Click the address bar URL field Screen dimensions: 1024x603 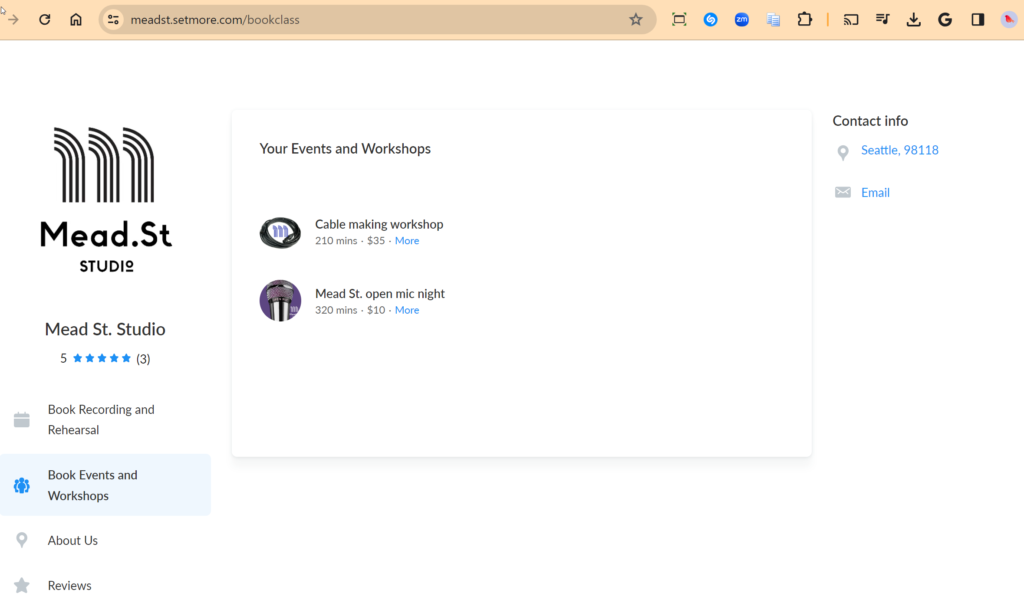pos(370,19)
